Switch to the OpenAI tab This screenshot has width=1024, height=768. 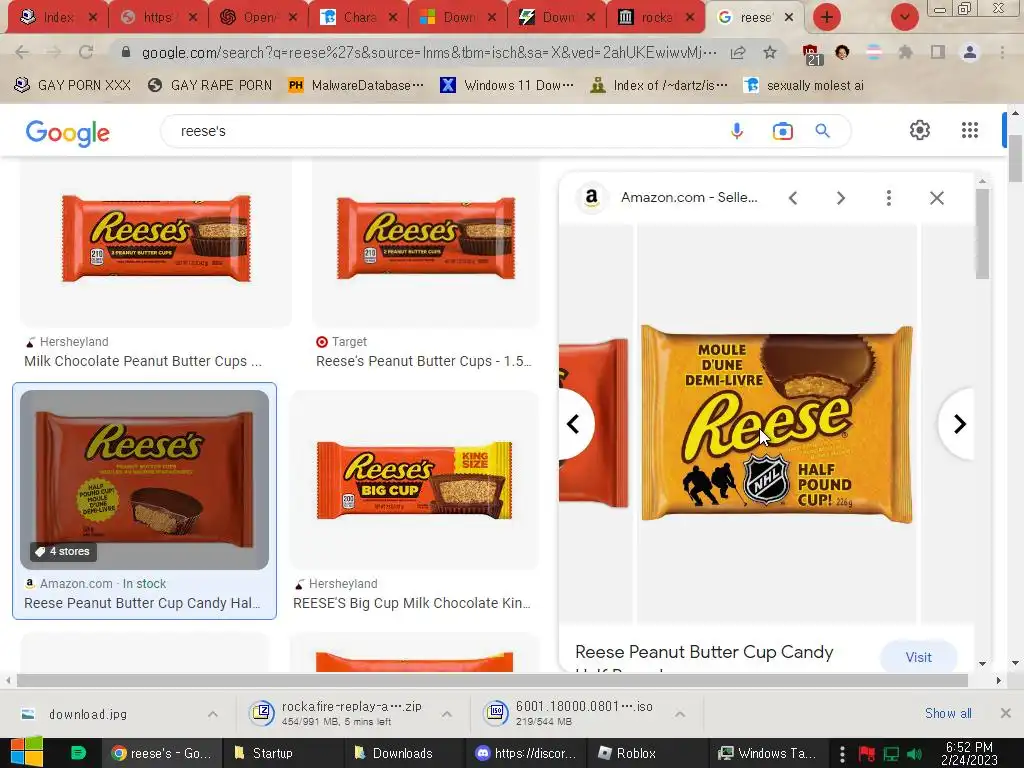point(259,17)
